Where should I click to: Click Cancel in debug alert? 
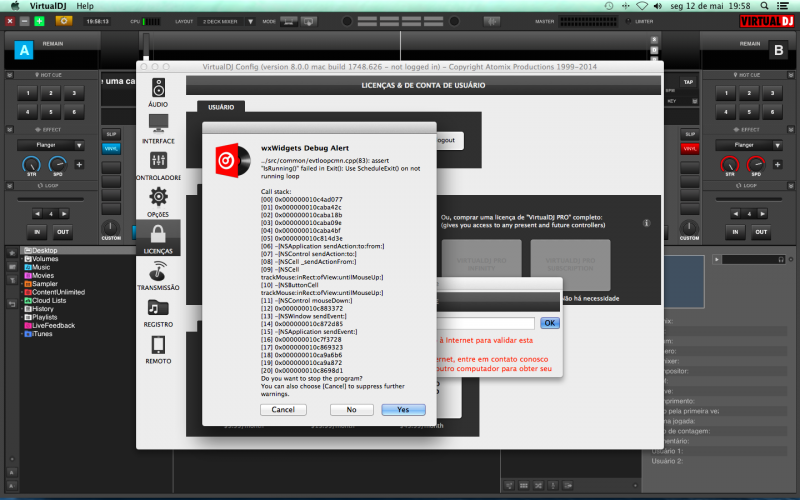coord(283,410)
